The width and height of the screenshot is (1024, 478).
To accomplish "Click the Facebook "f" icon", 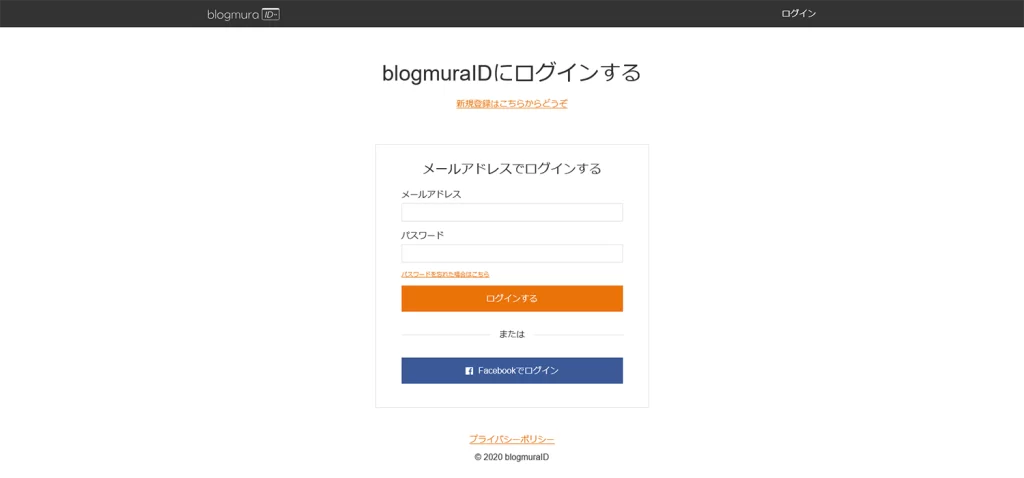I will 469,371.
